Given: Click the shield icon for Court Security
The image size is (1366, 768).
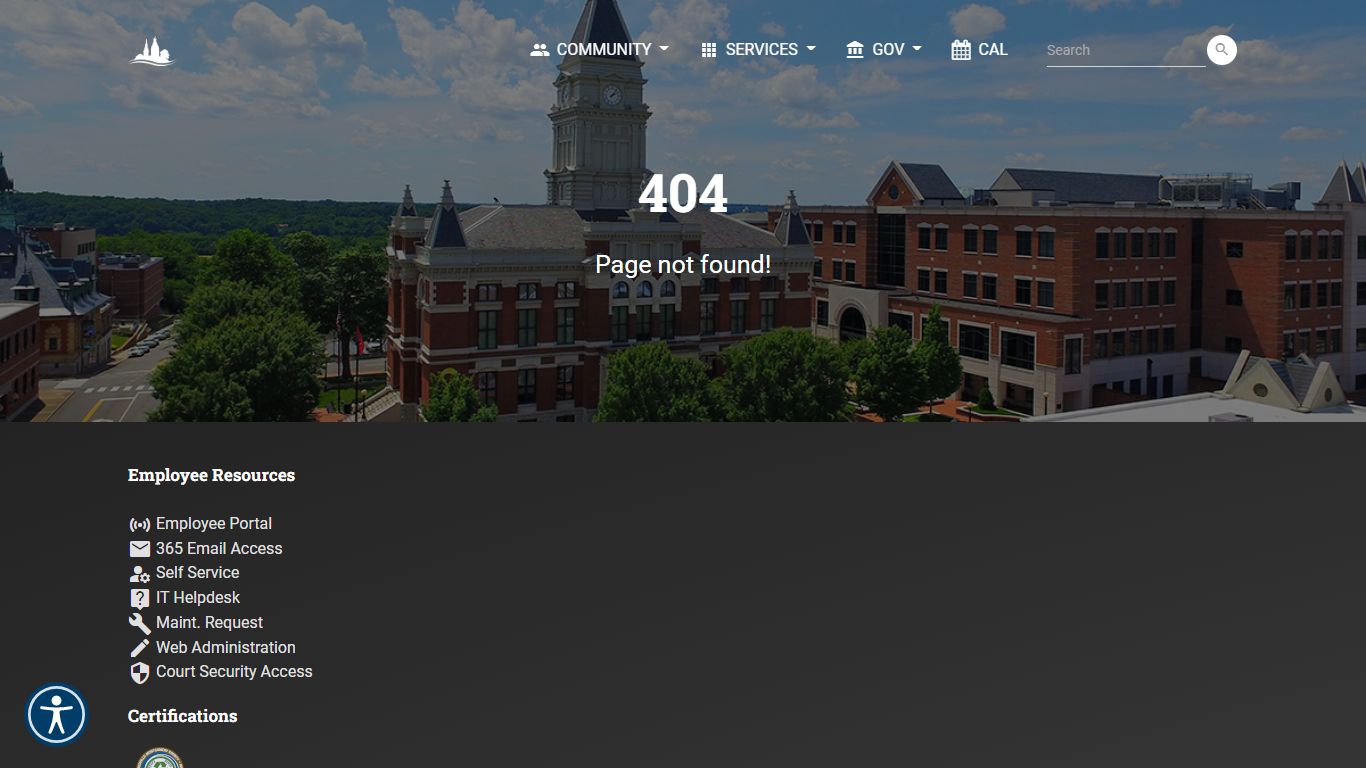Looking at the screenshot, I should (x=140, y=673).
